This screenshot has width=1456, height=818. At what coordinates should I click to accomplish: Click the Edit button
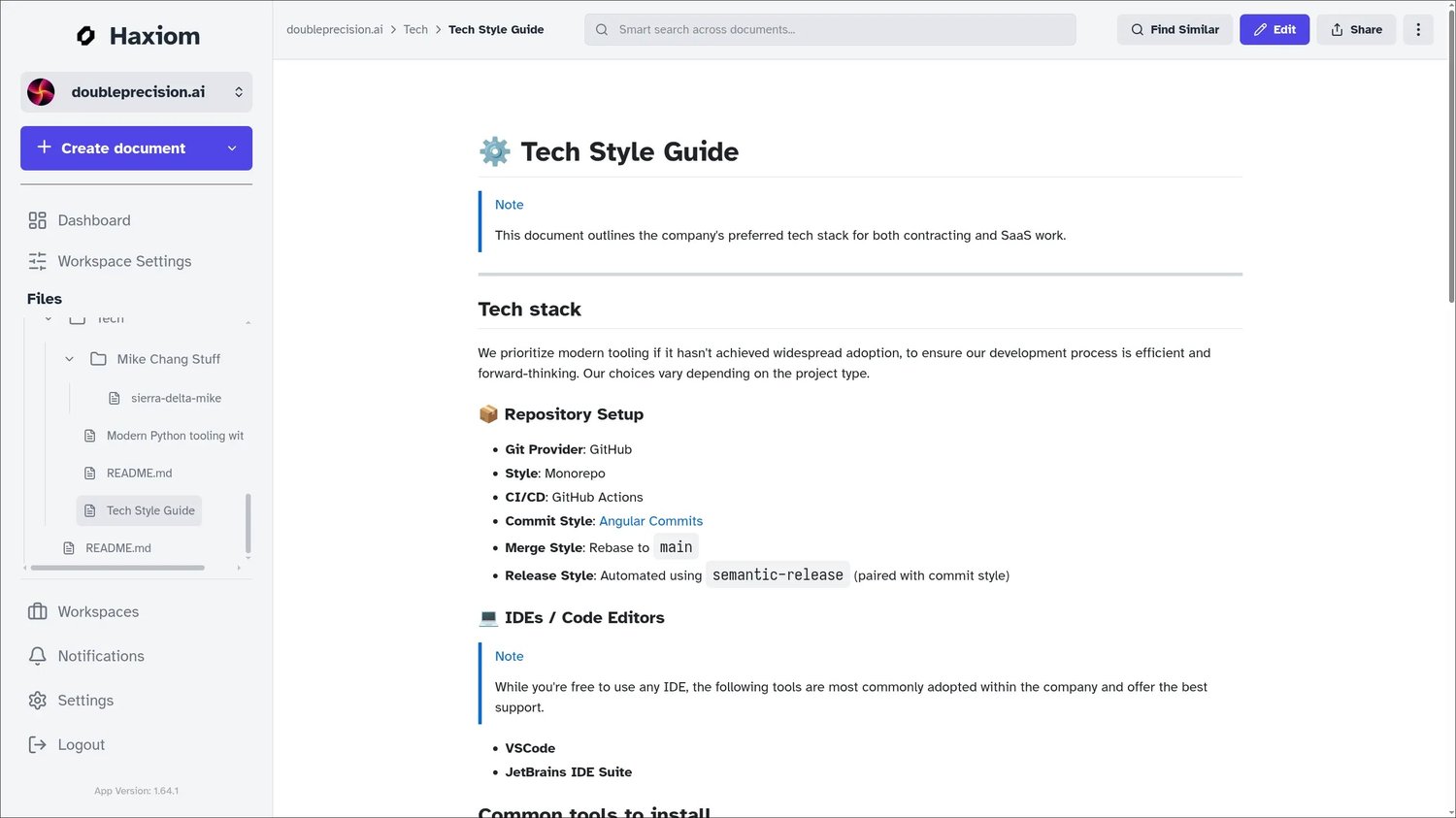1274,29
